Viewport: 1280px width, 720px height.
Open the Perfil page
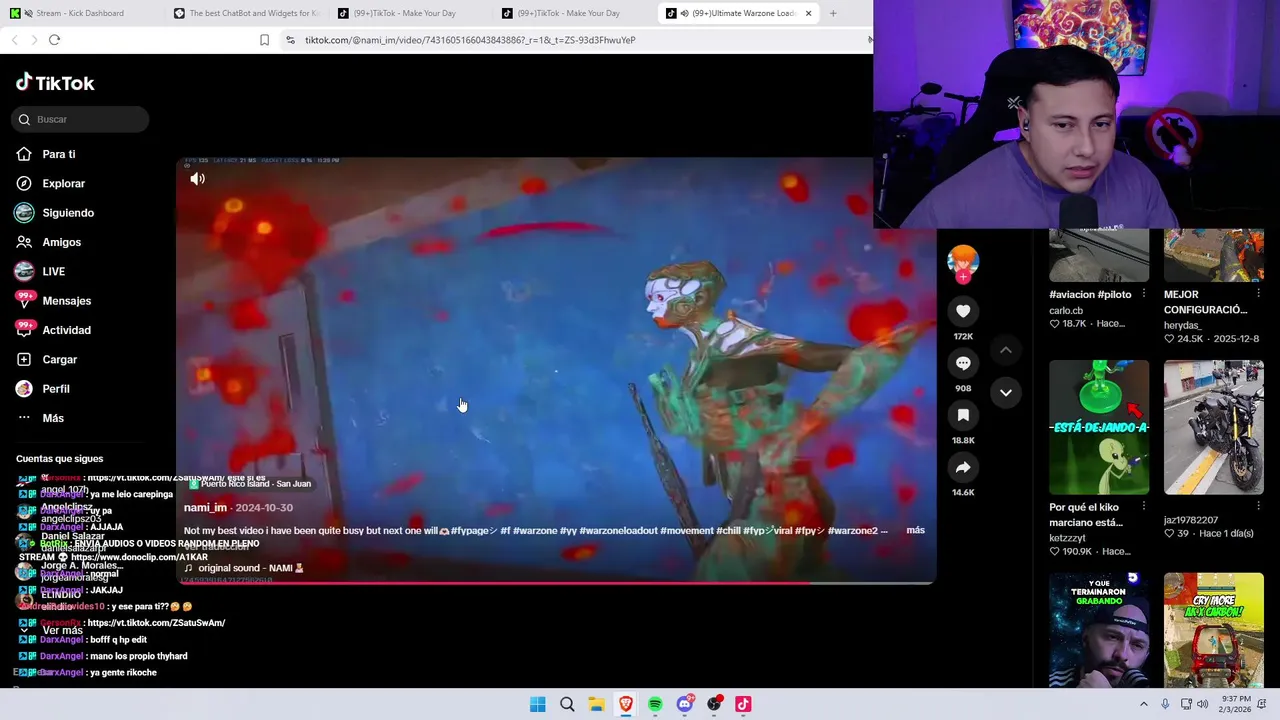(44, 388)
